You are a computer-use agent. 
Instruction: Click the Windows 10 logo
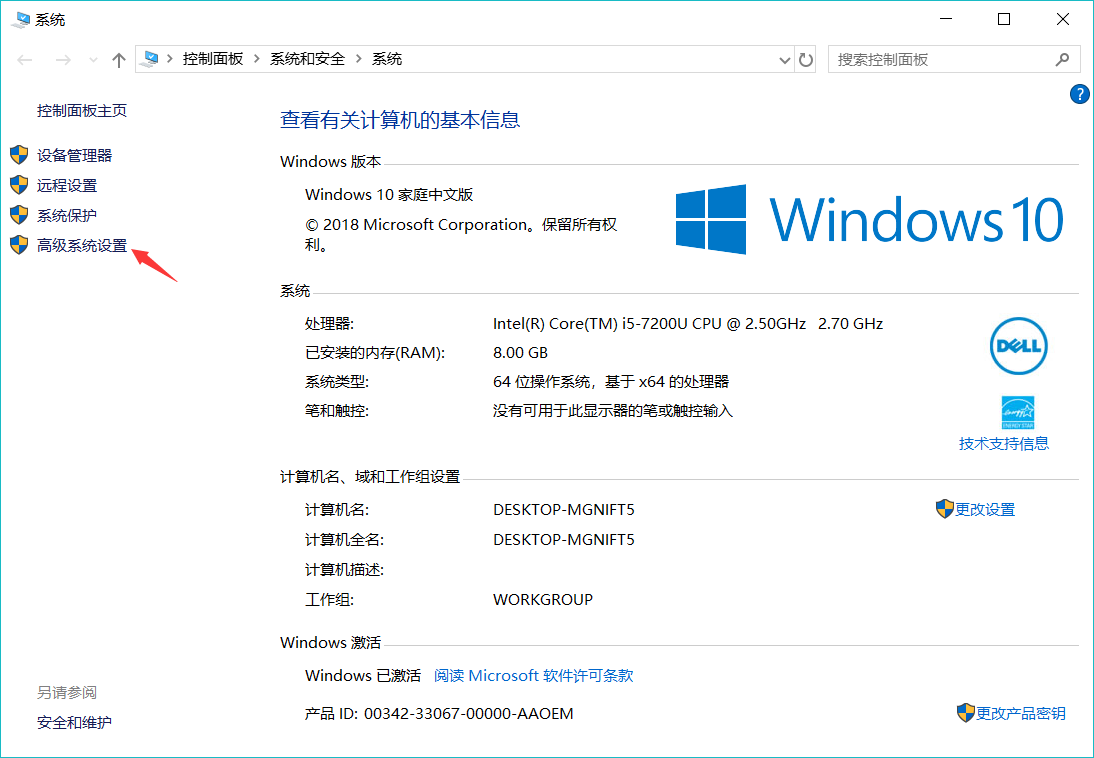pos(869,219)
